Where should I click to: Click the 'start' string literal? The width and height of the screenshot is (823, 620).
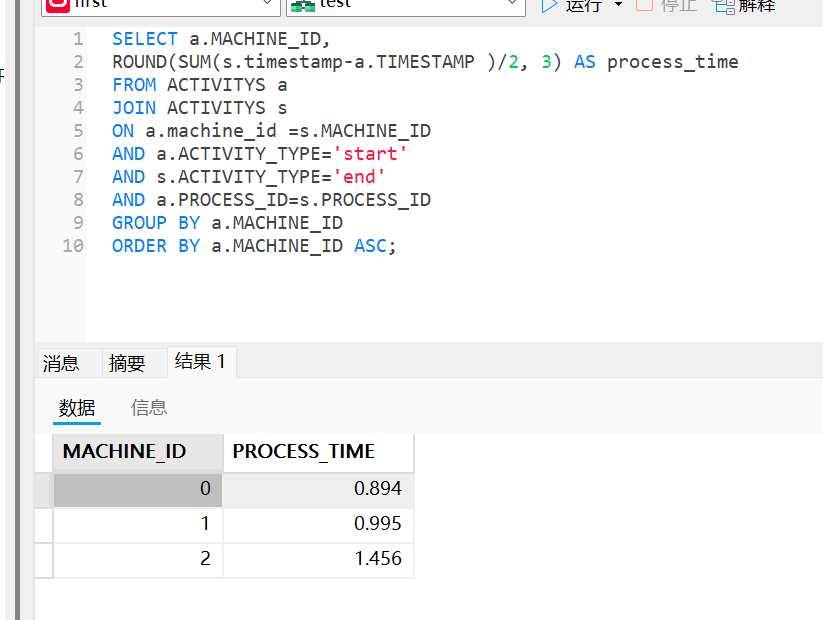click(x=370, y=154)
